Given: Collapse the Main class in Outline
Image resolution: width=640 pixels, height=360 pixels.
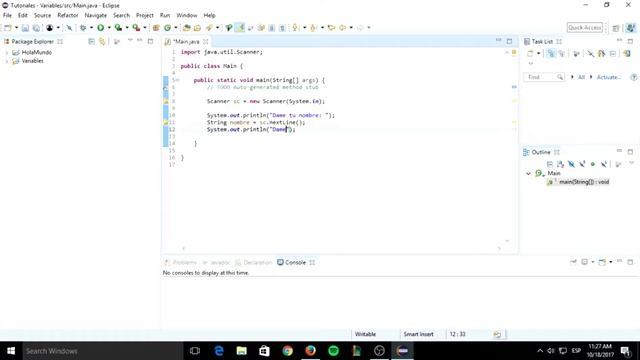Looking at the screenshot, I should (529, 173).
